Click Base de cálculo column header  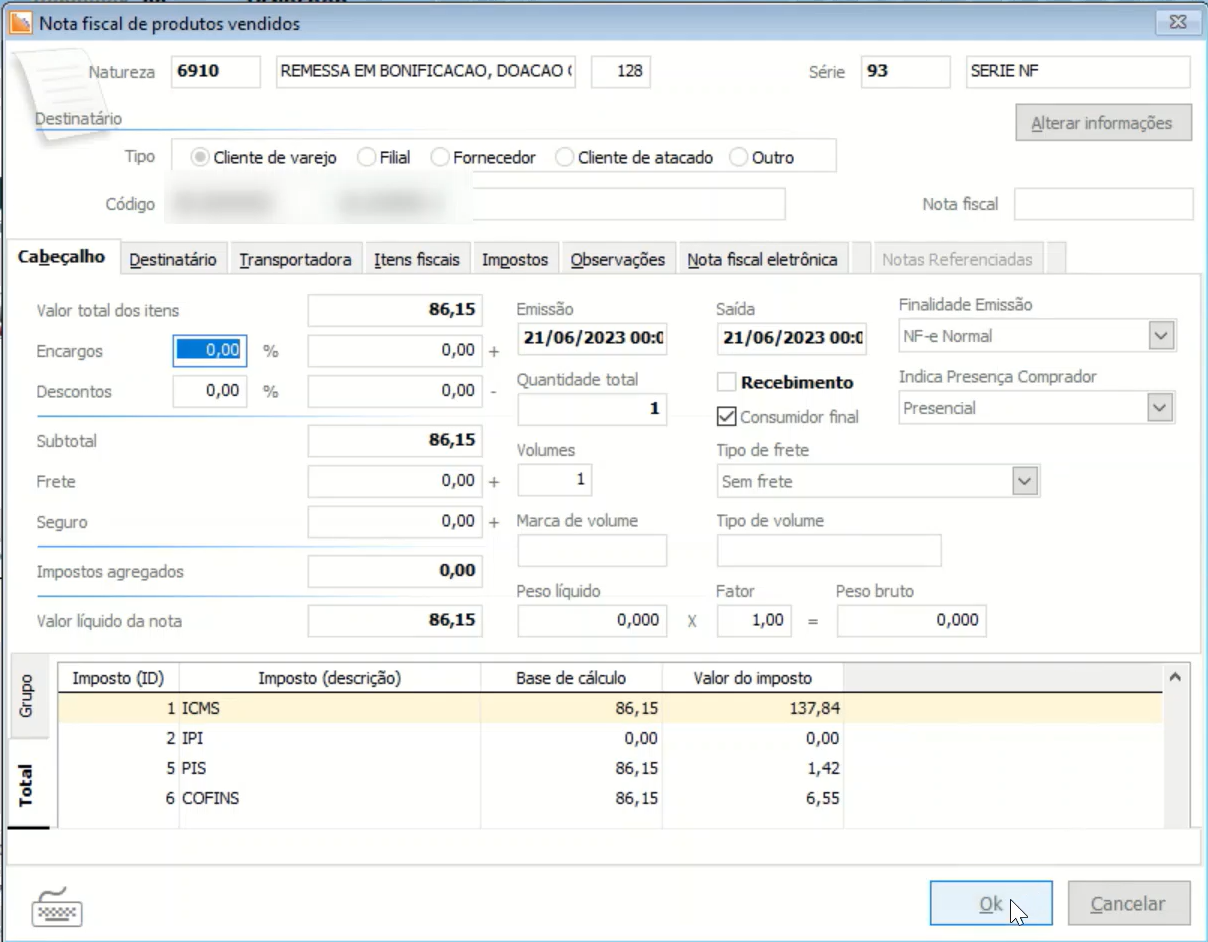[571, 678]
